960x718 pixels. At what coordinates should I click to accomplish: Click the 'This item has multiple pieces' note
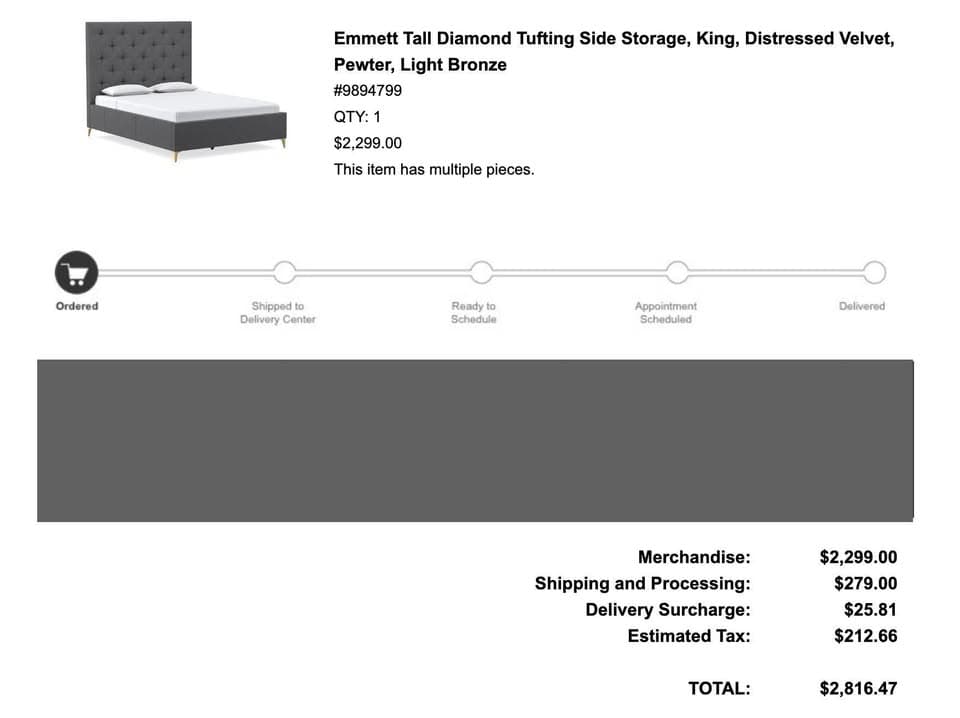click(x=434, y=170)
